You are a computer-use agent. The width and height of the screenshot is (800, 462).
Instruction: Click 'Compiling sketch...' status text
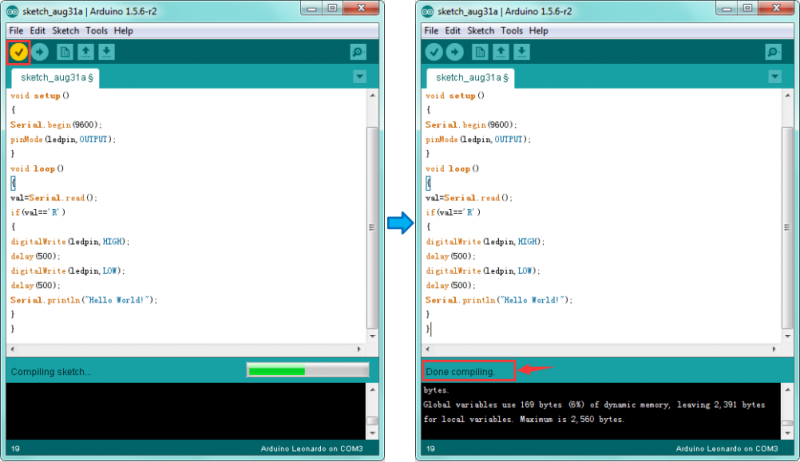coord(51,372)
